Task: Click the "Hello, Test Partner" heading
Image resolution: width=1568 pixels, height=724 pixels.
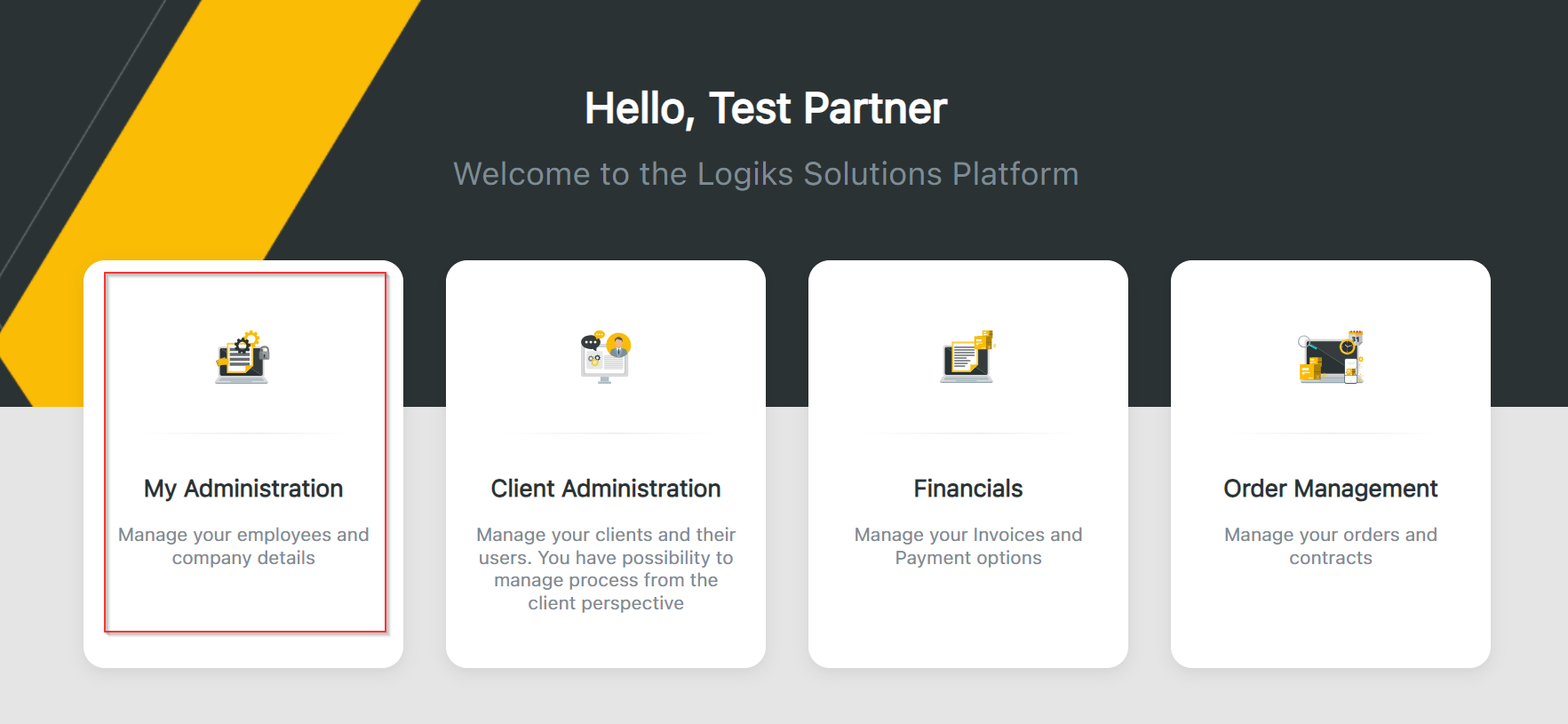Action: click(766, 108)
